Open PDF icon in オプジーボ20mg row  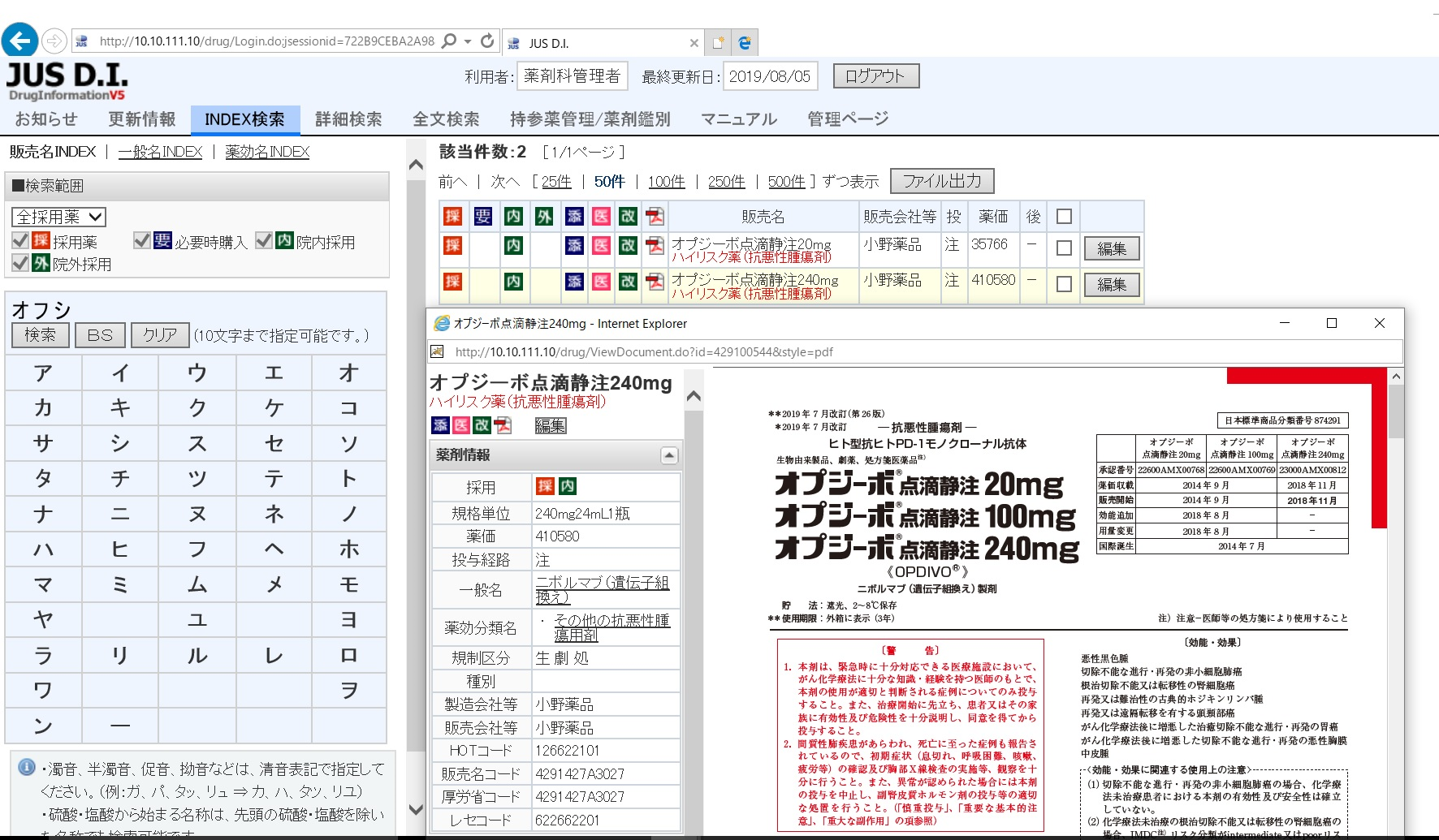(x=655, y=245)
